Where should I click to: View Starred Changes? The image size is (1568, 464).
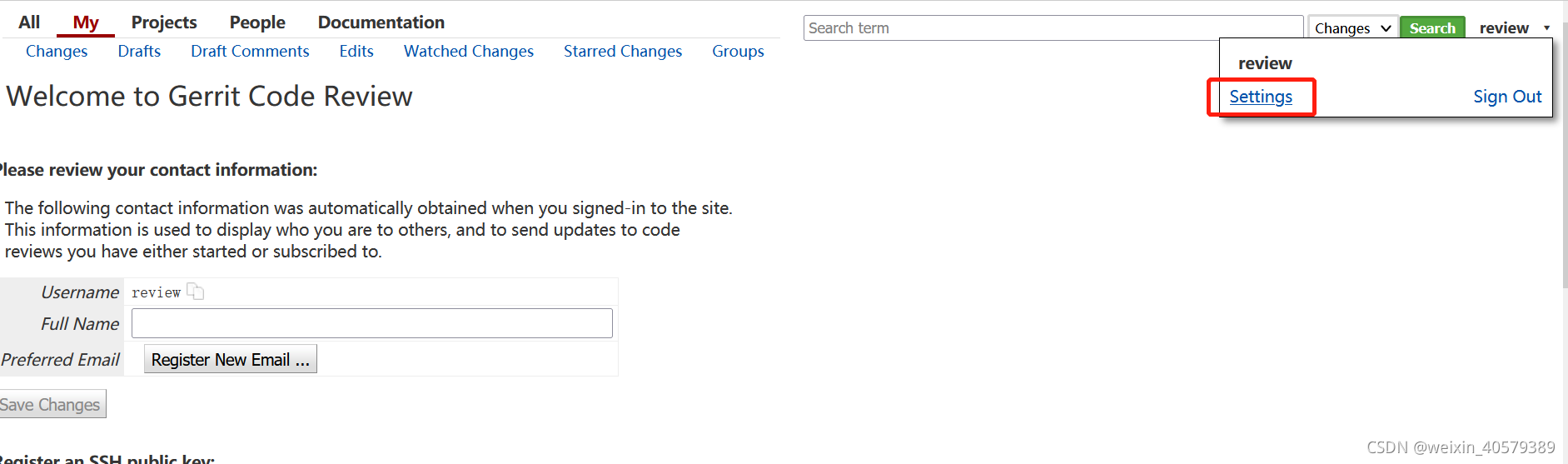click(623, 51)
